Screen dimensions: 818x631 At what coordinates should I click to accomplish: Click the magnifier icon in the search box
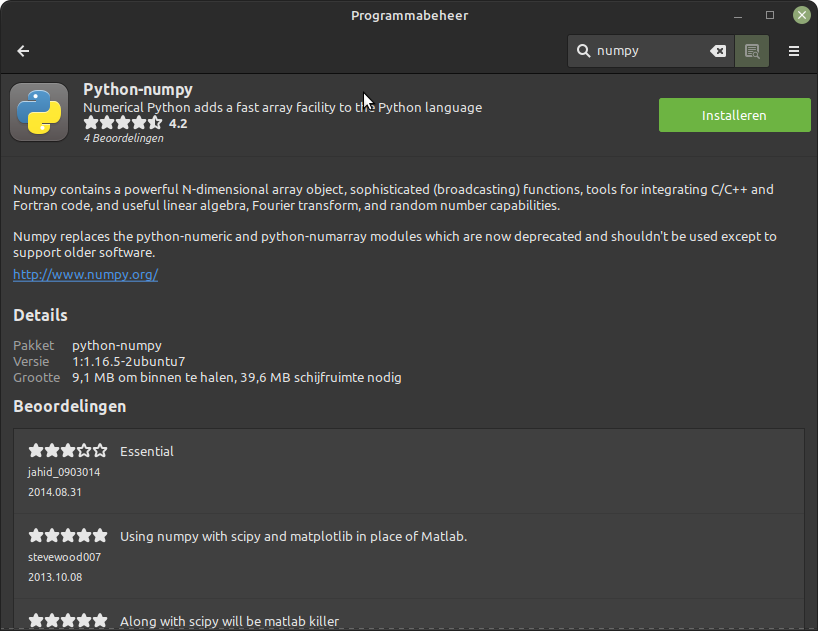(583, 51)
